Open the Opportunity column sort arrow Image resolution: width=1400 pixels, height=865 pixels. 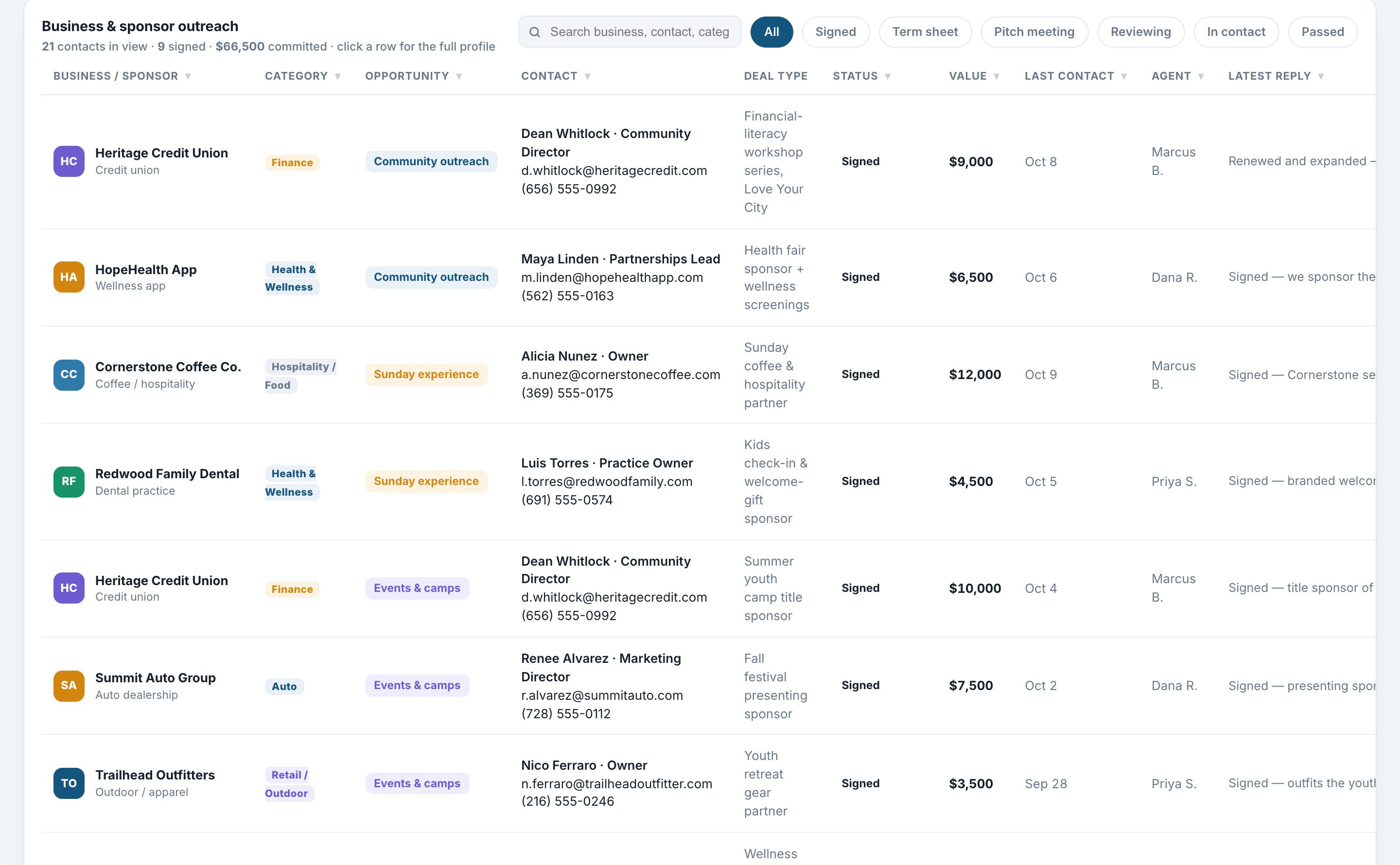459,77
